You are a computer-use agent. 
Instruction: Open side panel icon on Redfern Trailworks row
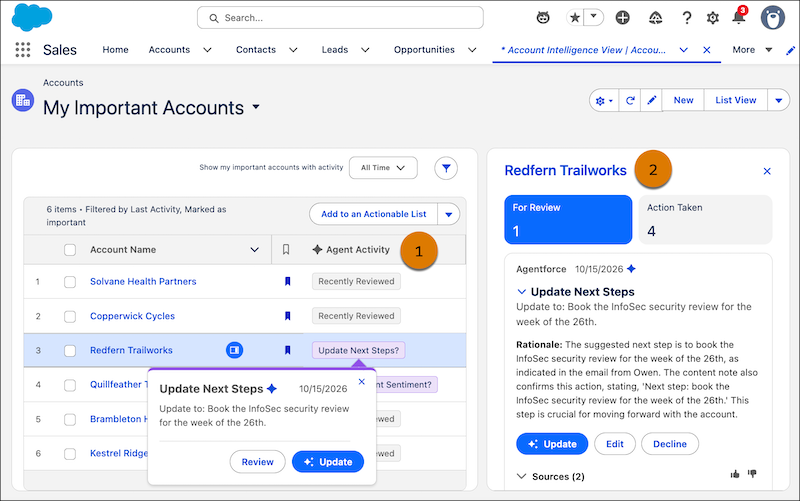(235, 350)
